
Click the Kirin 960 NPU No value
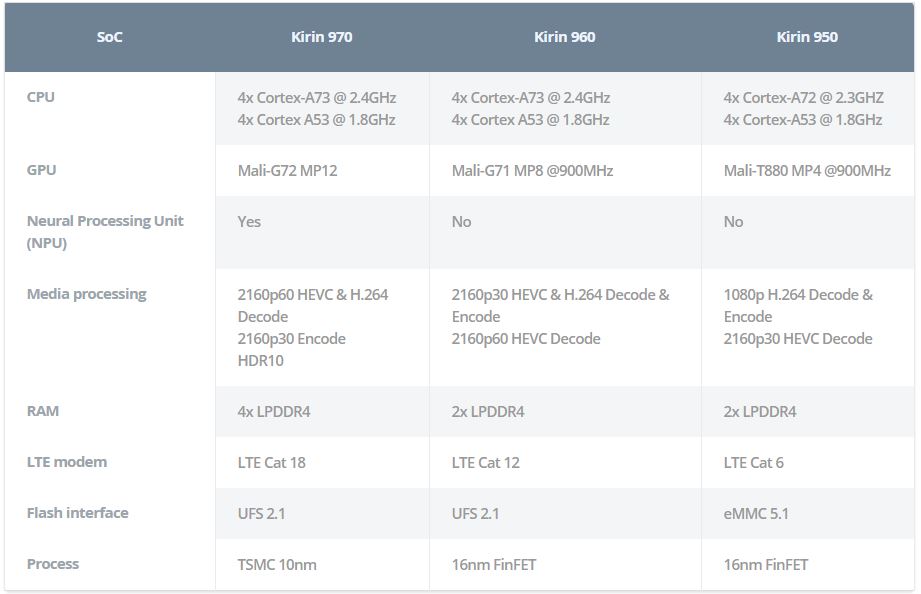(461, 222)
